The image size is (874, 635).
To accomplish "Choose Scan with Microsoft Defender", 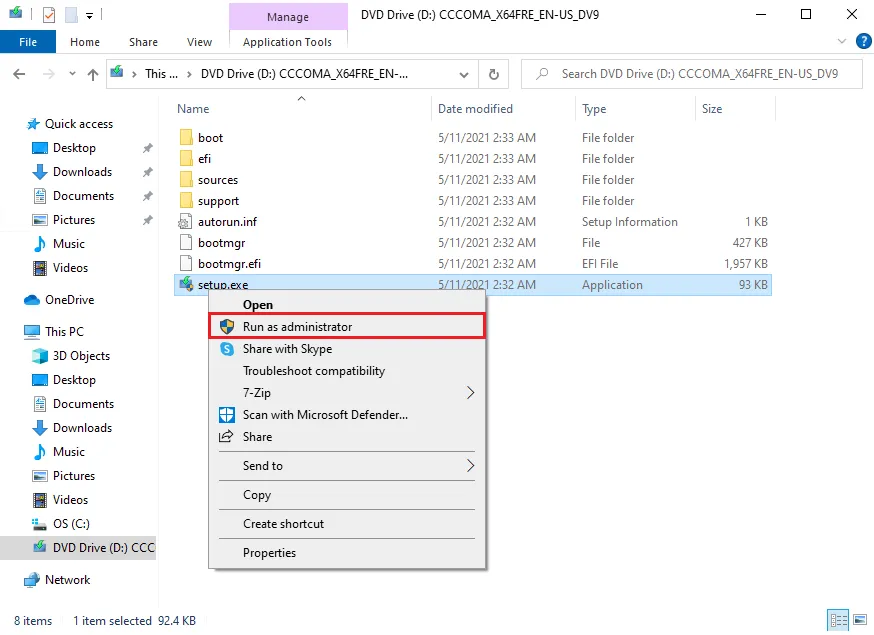I will [347, 415].
